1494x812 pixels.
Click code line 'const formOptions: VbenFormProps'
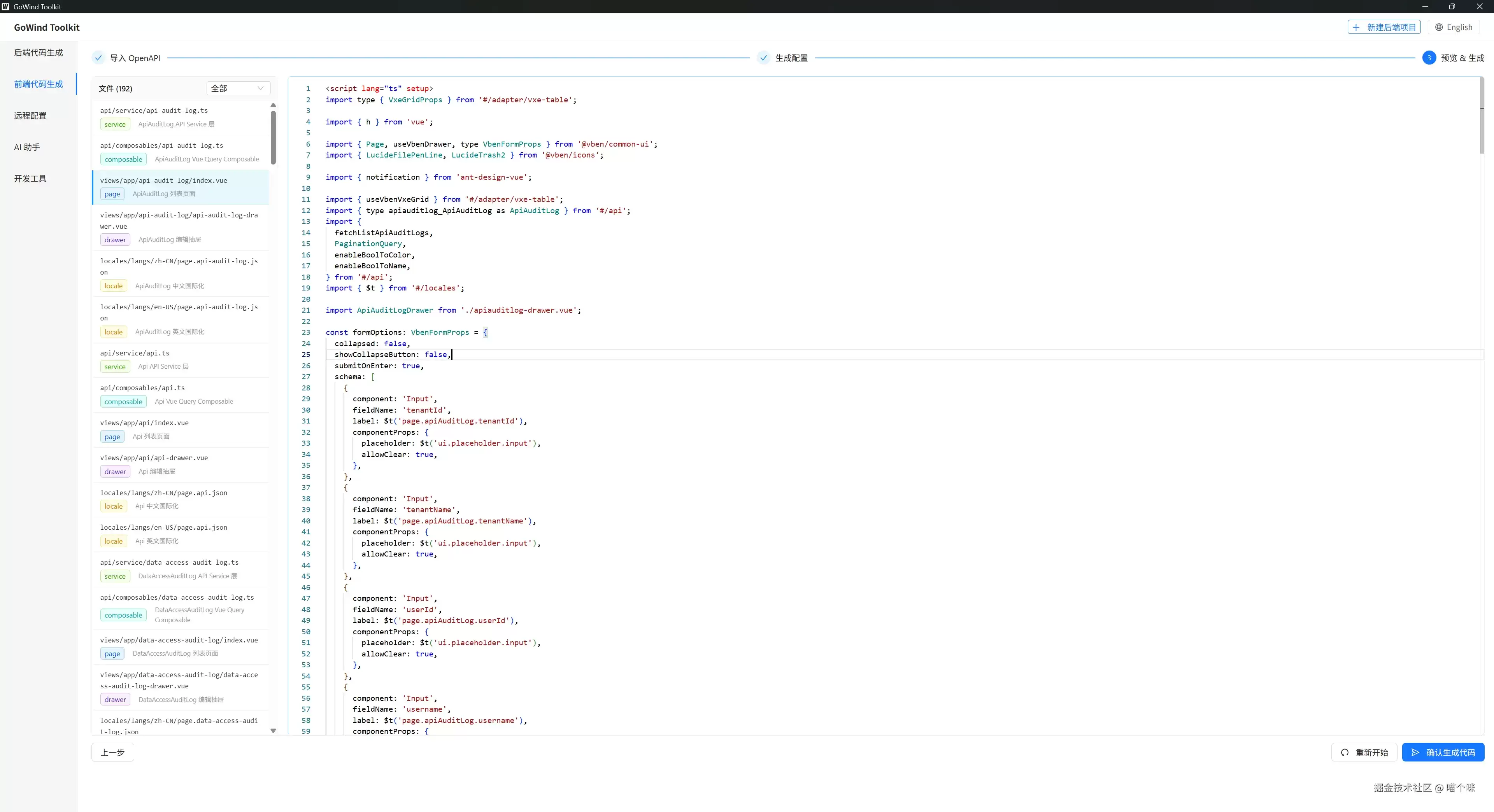[x=407, y=332]
